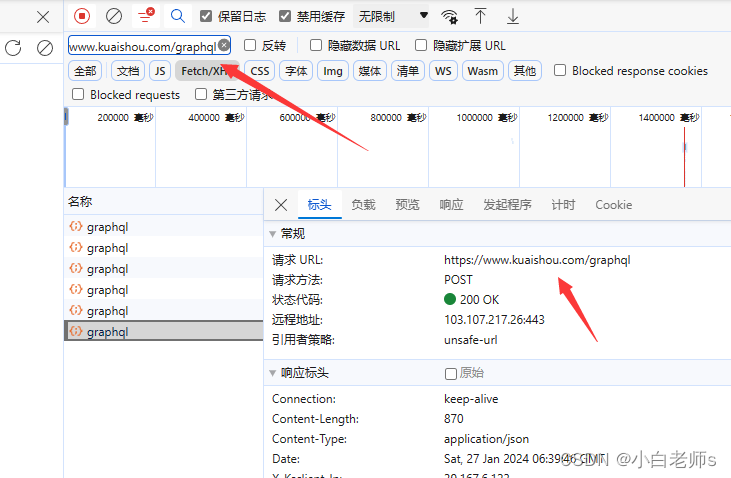The height and width of the screenshot is (478, 731).
Task: Click the 200 OK status value
Action: pyautogui.click(x=479, y=299)
